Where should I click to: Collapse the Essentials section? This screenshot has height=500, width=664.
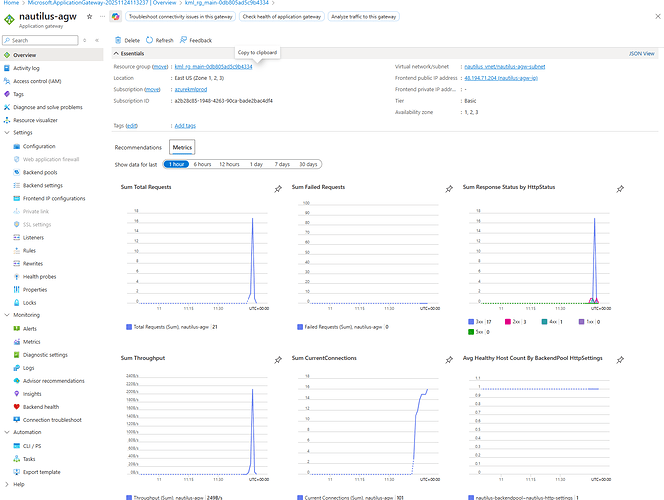[115, 53]
